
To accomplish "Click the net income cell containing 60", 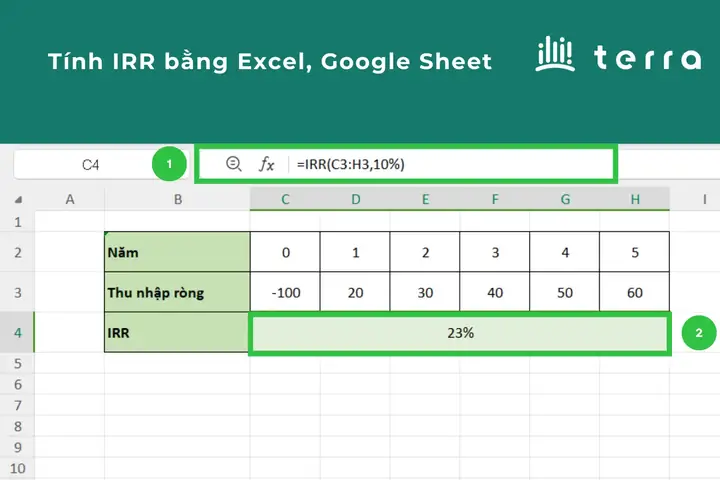I will [x=635, y=292].
